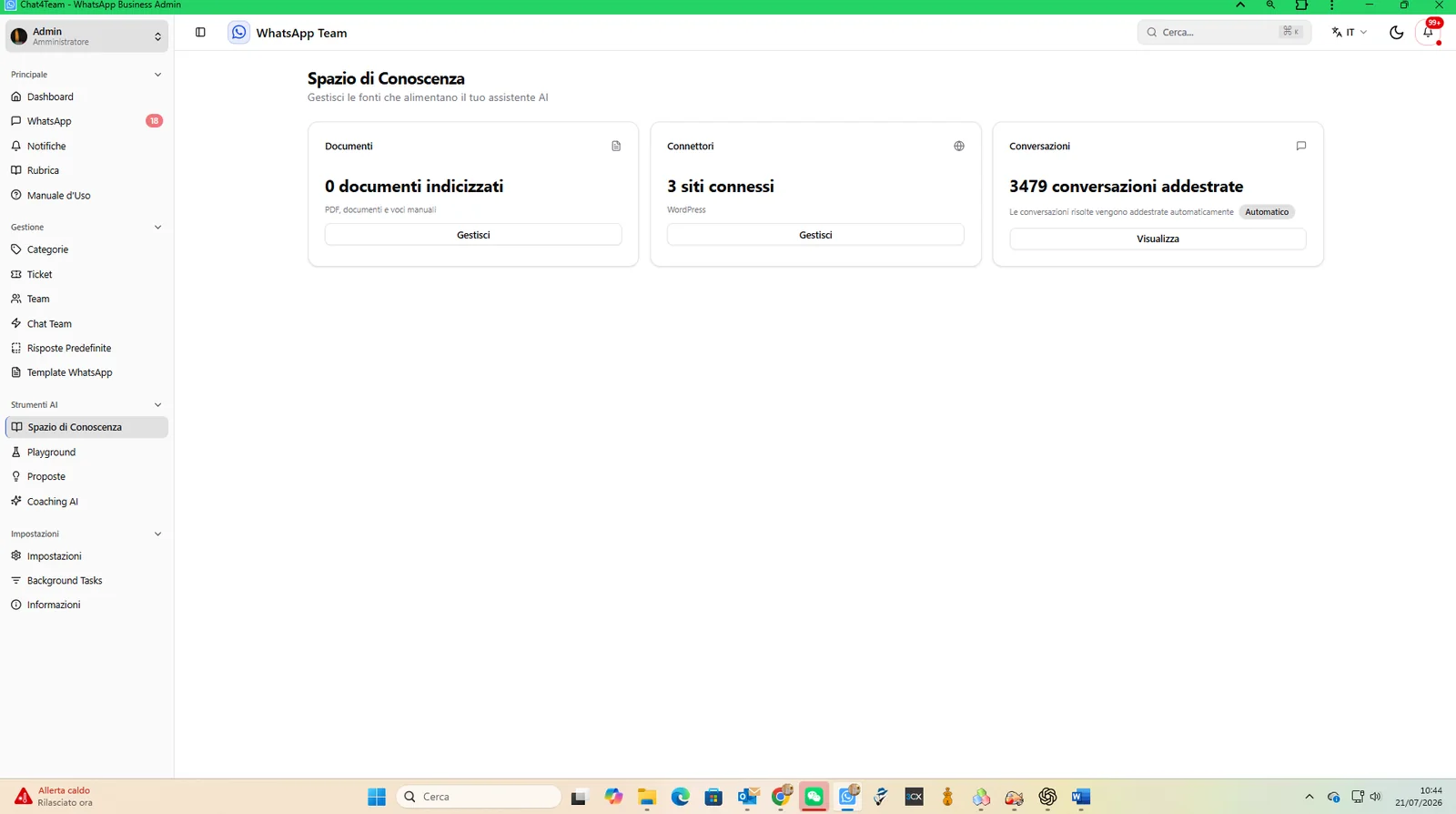Collapse the Principale sidebar section
The width and height of the screenshot is (1456, 814).
point(157,75)
